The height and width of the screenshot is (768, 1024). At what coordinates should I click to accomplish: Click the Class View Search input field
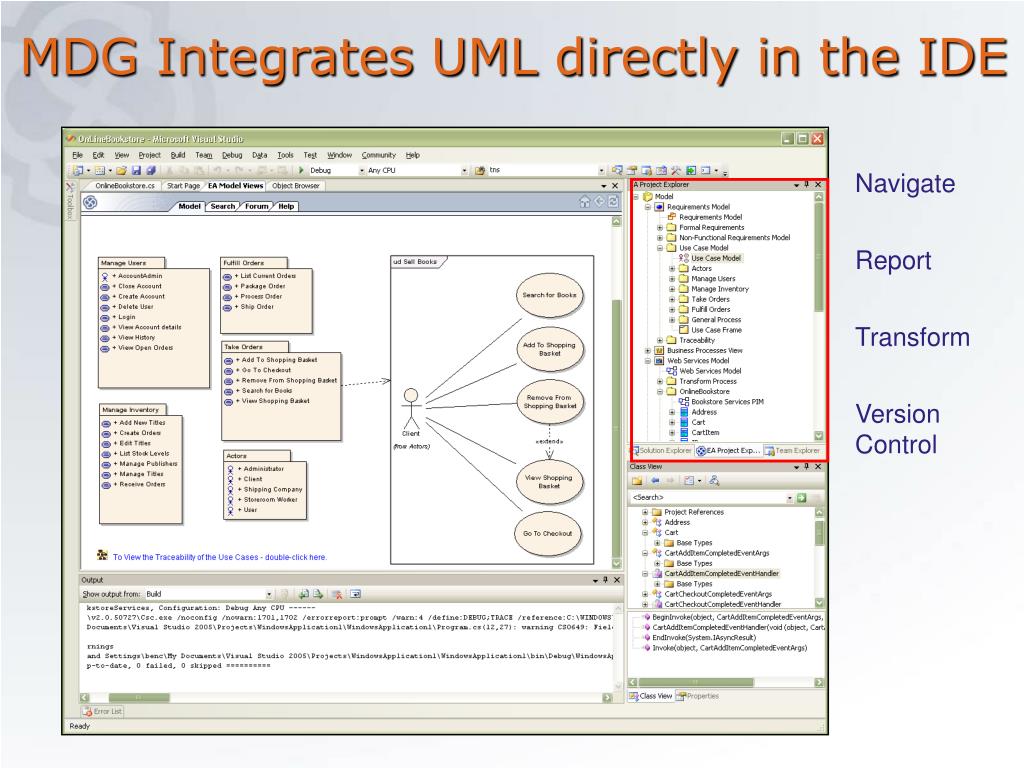[x=709, y=498]
